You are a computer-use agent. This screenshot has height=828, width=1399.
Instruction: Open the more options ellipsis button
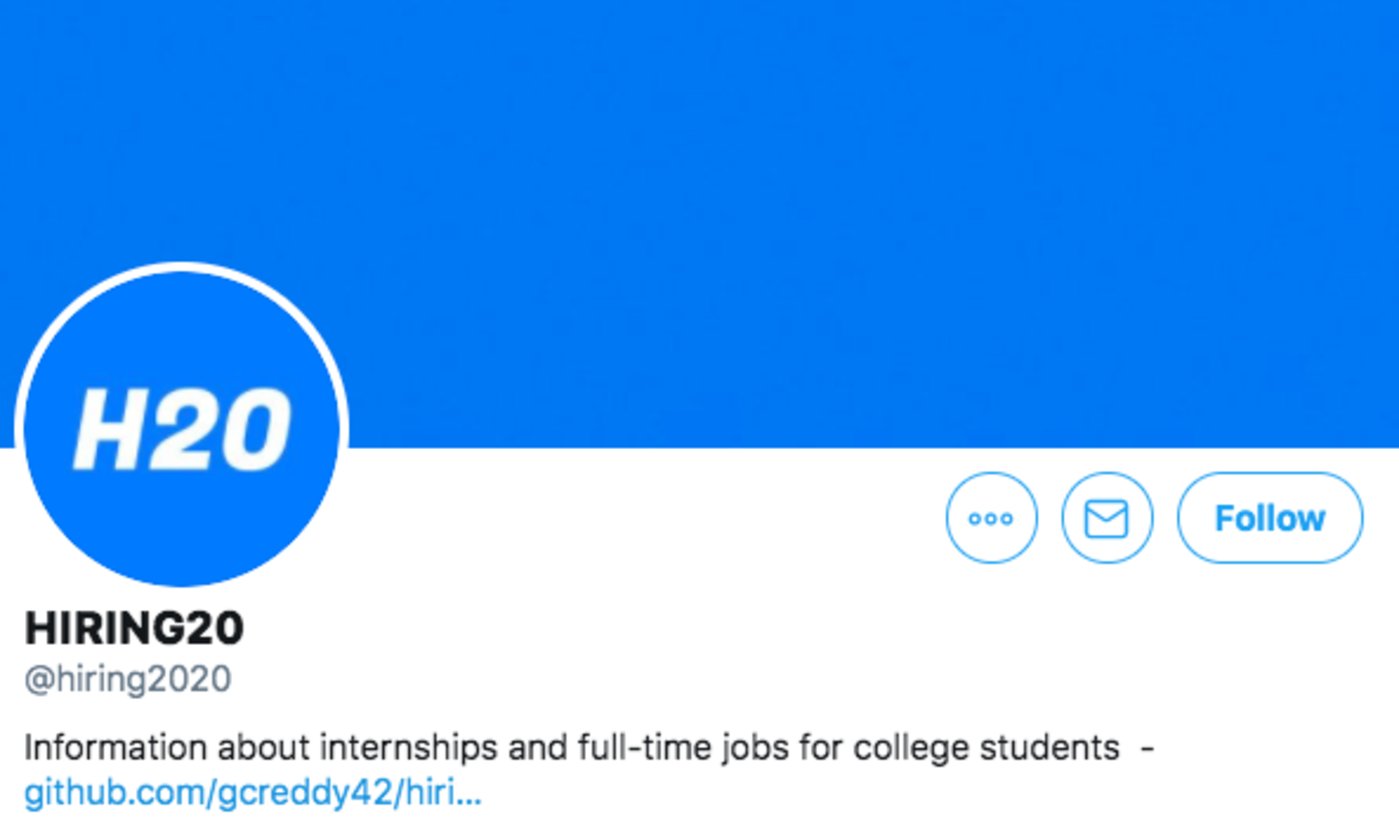click(x=991, y=518)
